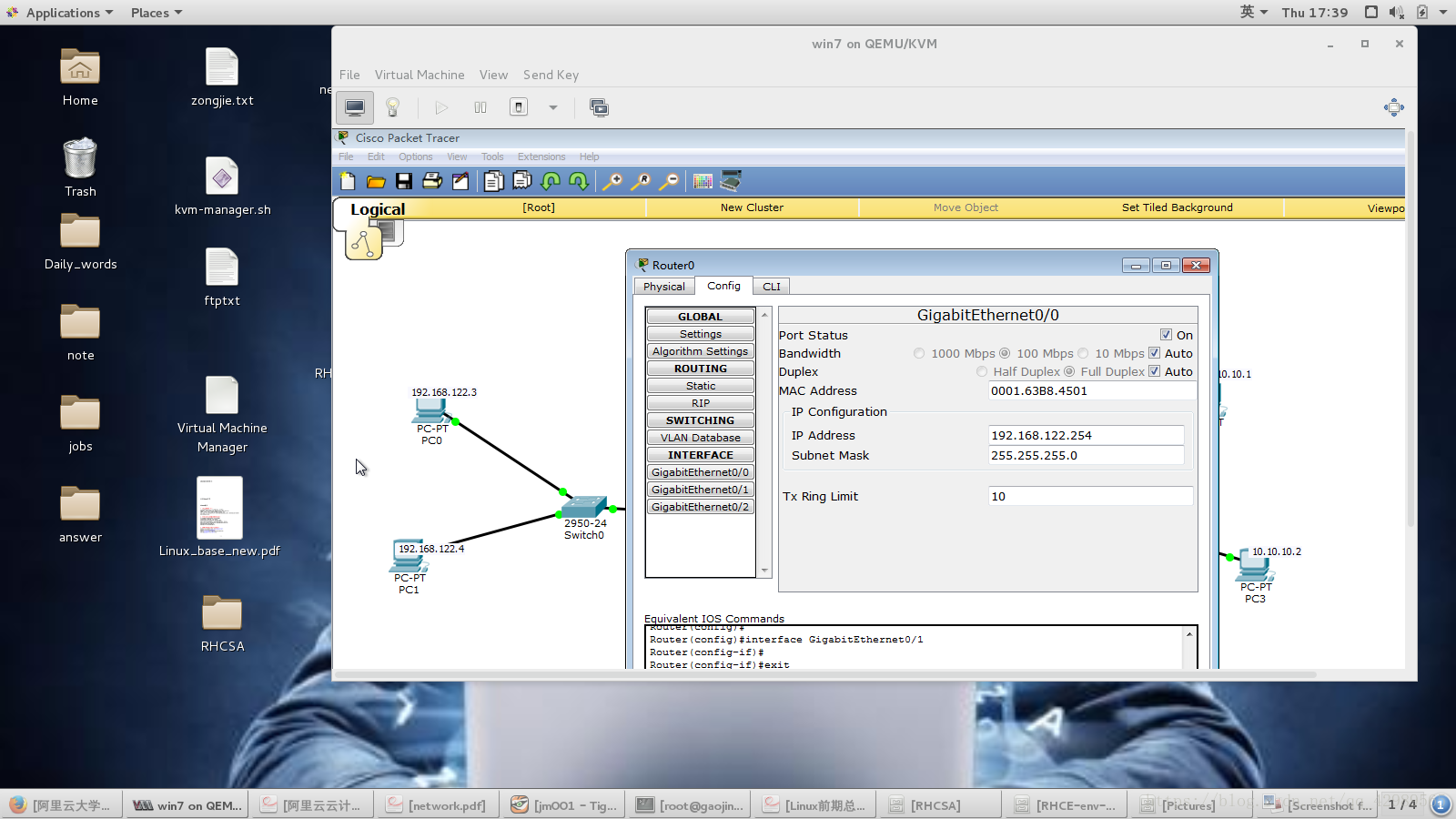The image size is (1456, 819).
Task: Redo action in Packet Tracer
Action: [579, 181]
